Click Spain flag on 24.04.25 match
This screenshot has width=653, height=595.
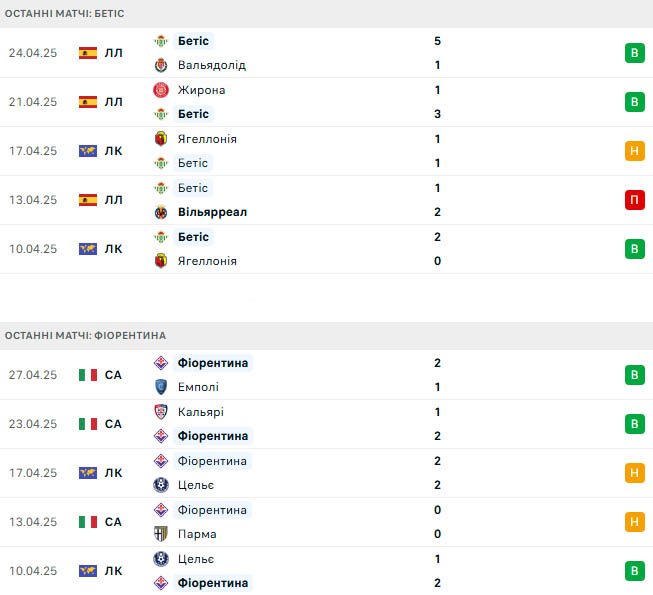tap(88, 53)
